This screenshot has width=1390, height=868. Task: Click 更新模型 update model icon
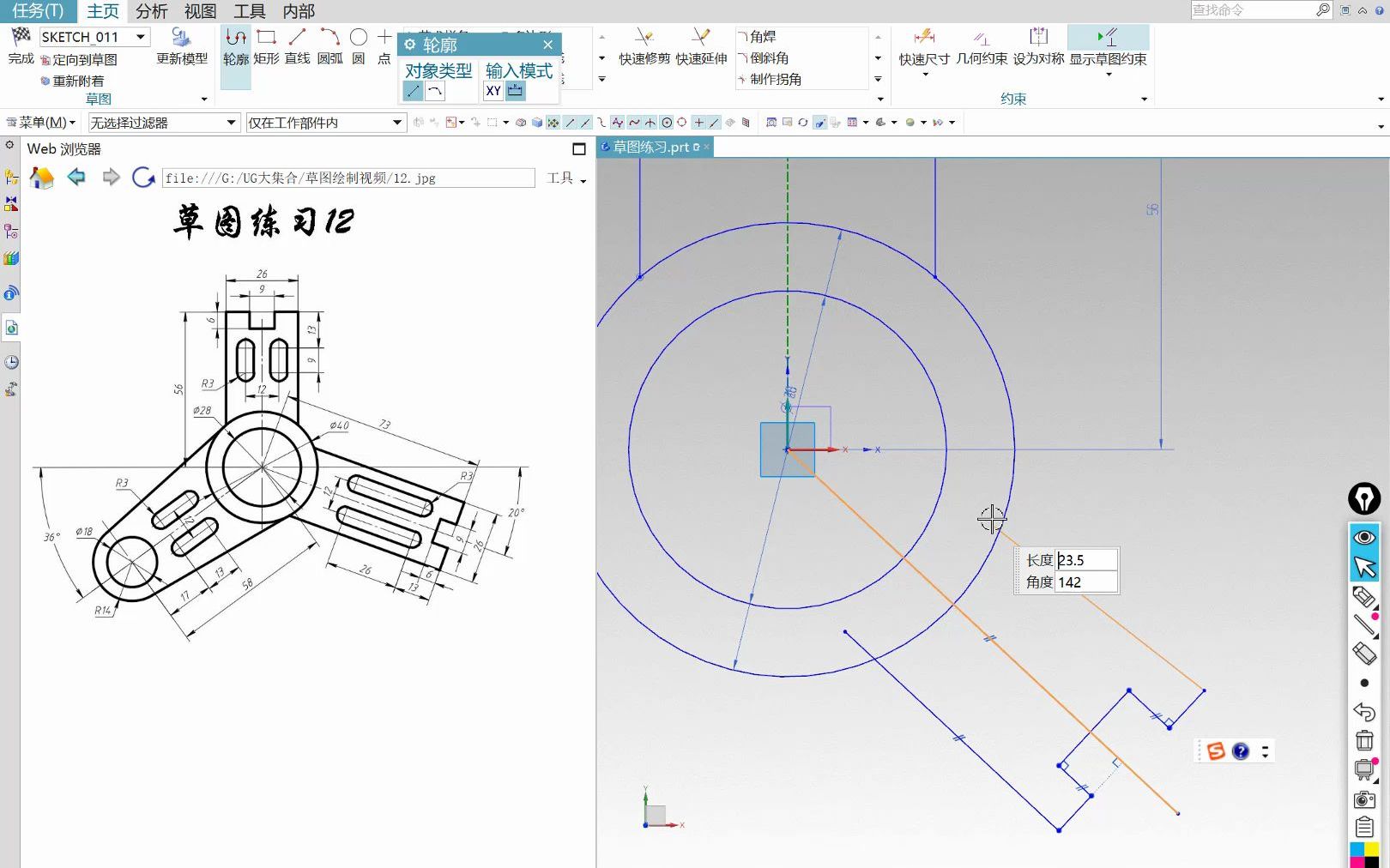(181, 38)
